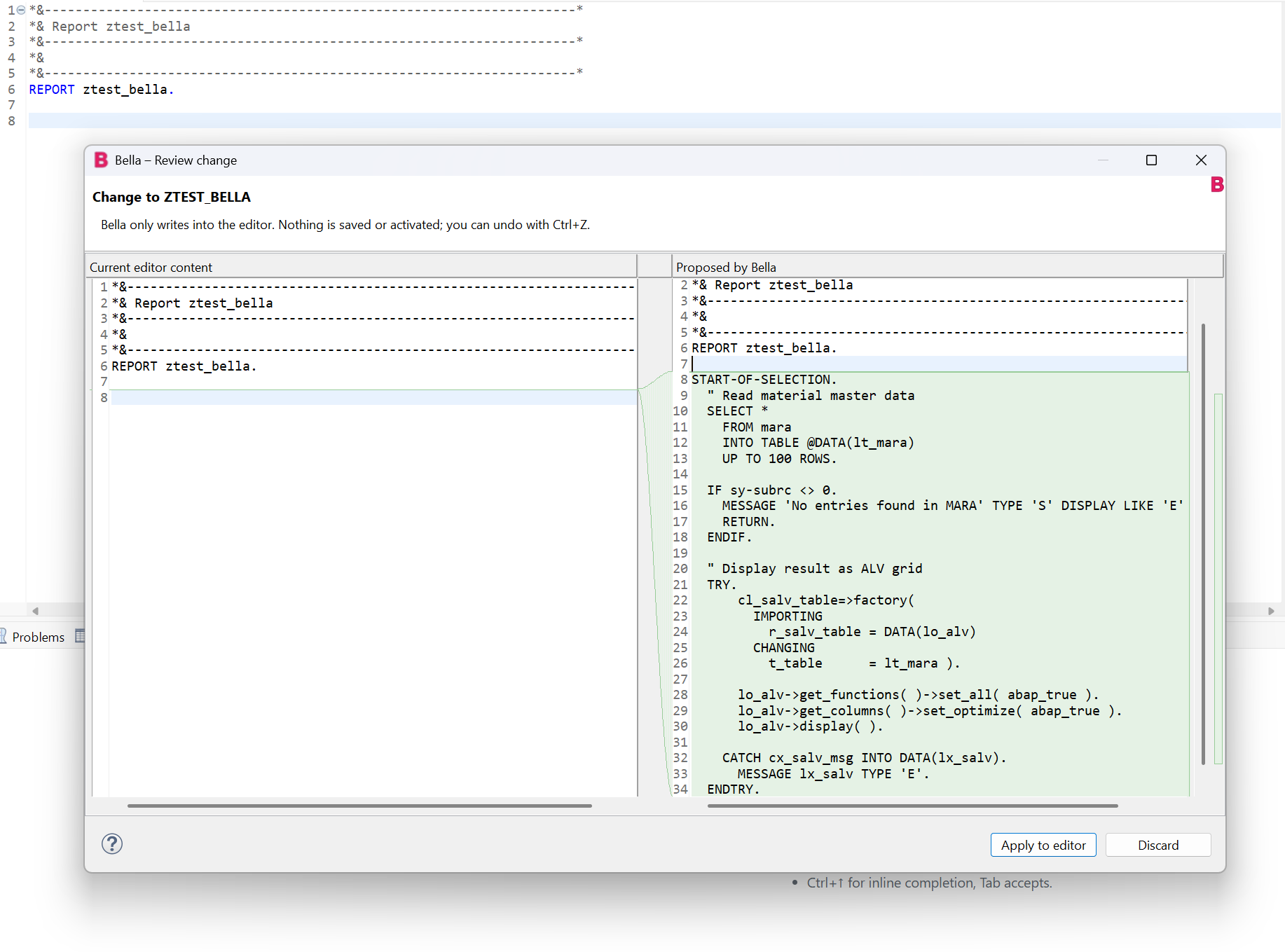Click 'CATCH cx_salv_msg INTO DATA(lx_salv).' line
The image size is (1285, 952).
point(864,758)
